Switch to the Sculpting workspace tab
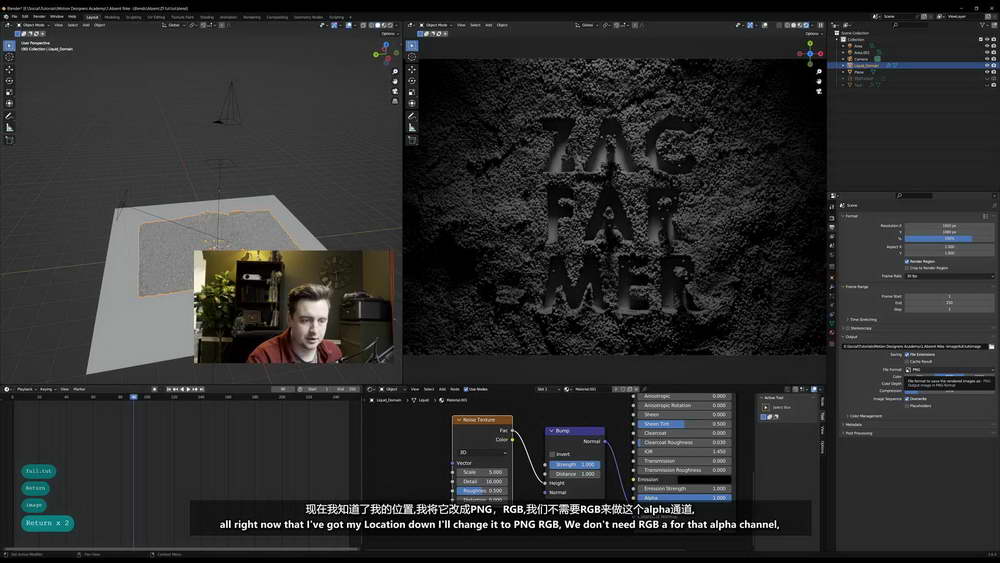This screenshot has width=1000, height=563. (x=133, y=17)
